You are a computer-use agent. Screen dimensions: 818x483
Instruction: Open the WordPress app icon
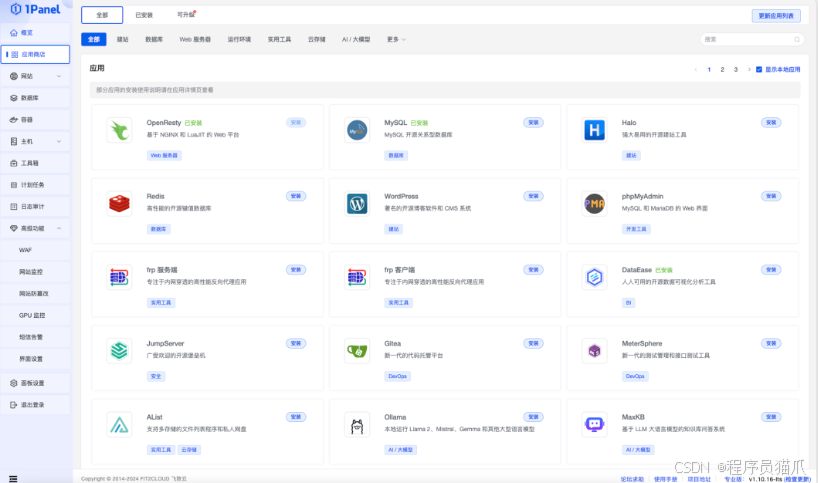click(357, 203)
